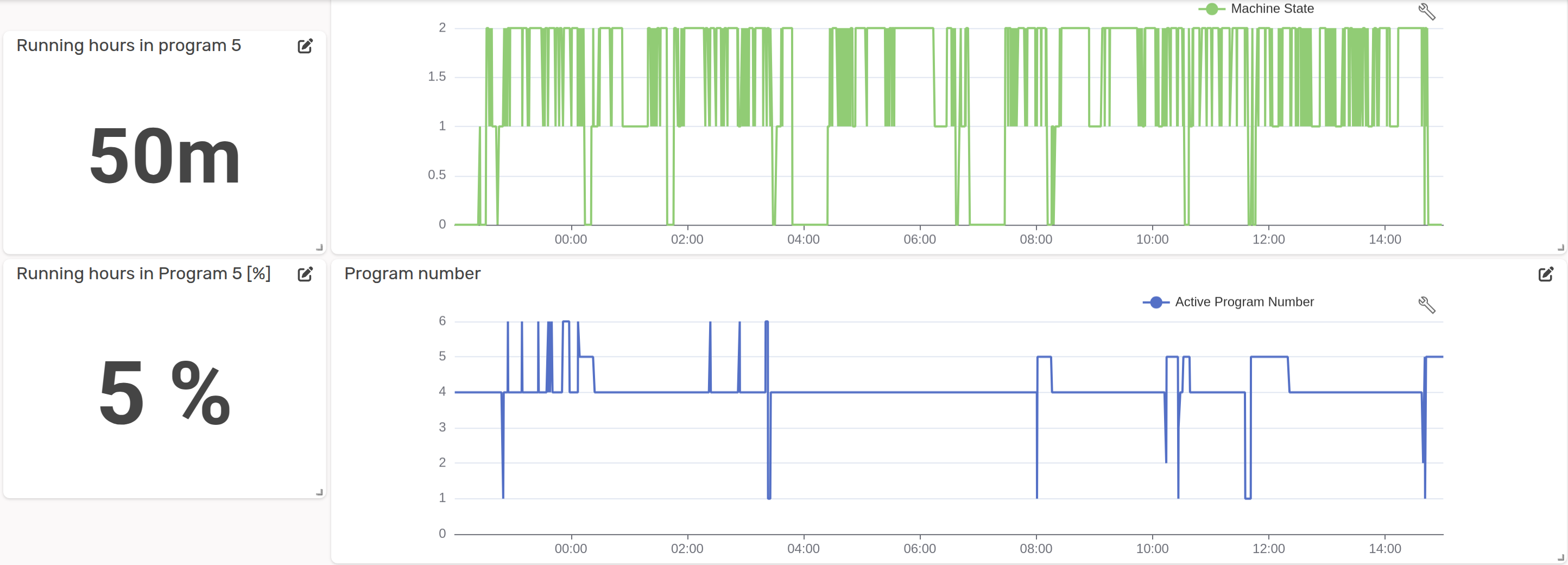Edit the 'Running hours in Program 5 [%]' widget
The width and height of the screenshot is (1568, 565).
[x=305, y=274]
